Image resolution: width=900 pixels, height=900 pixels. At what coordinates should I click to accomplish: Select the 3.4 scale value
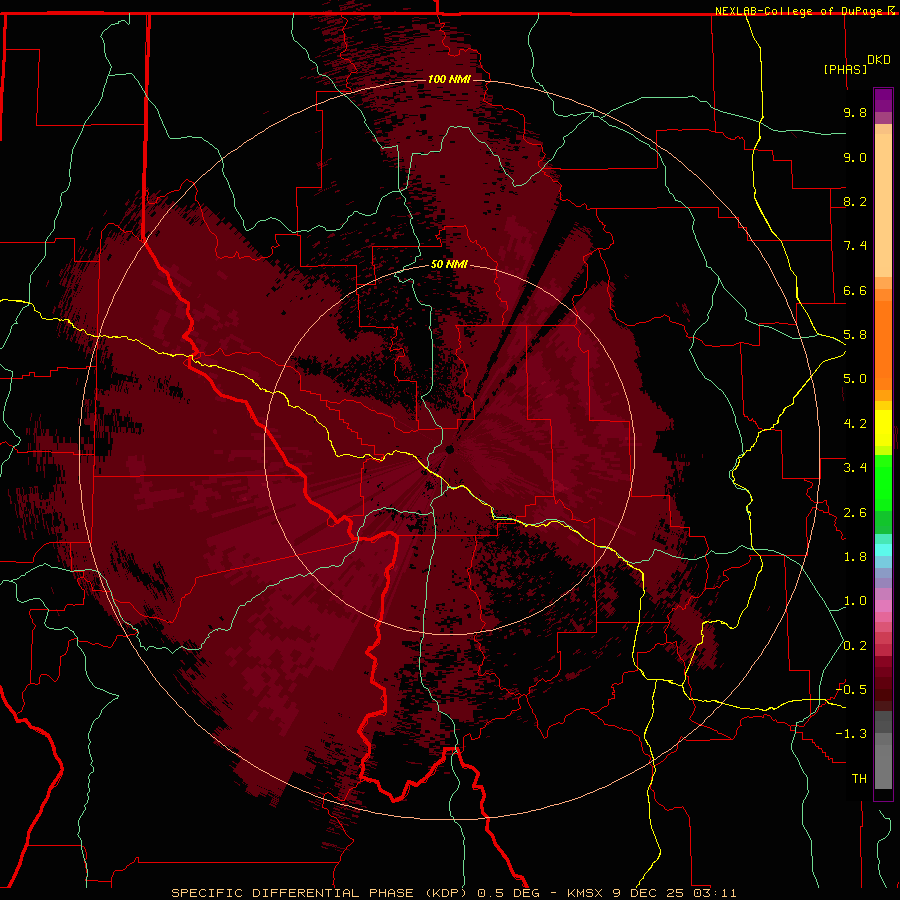[855, 468]
